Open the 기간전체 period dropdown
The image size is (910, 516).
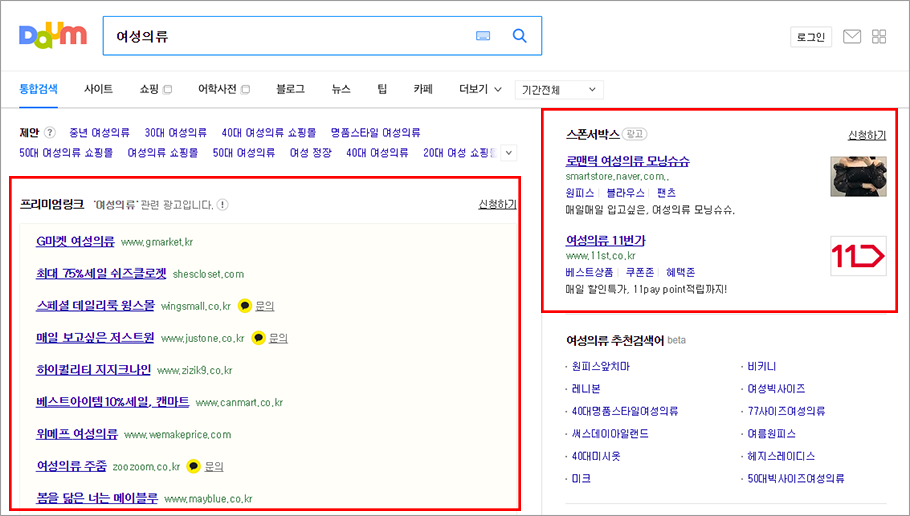click(x=559, y=90)
